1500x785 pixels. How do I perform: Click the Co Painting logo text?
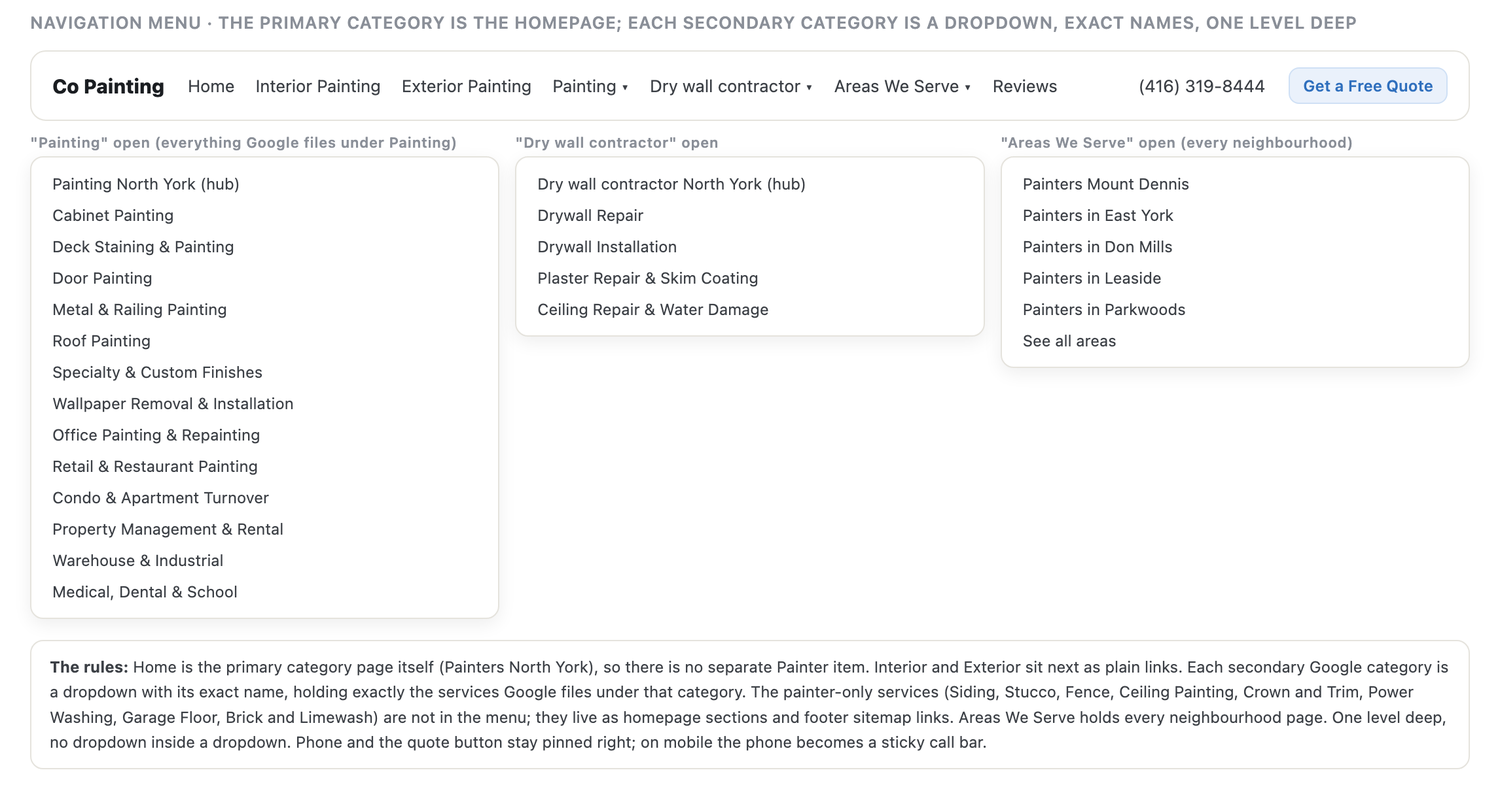click(108, 86)
